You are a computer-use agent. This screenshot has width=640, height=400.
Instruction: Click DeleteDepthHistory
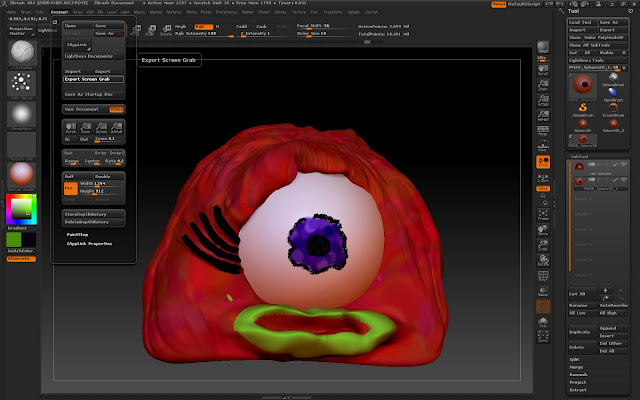tap(93, 222)
